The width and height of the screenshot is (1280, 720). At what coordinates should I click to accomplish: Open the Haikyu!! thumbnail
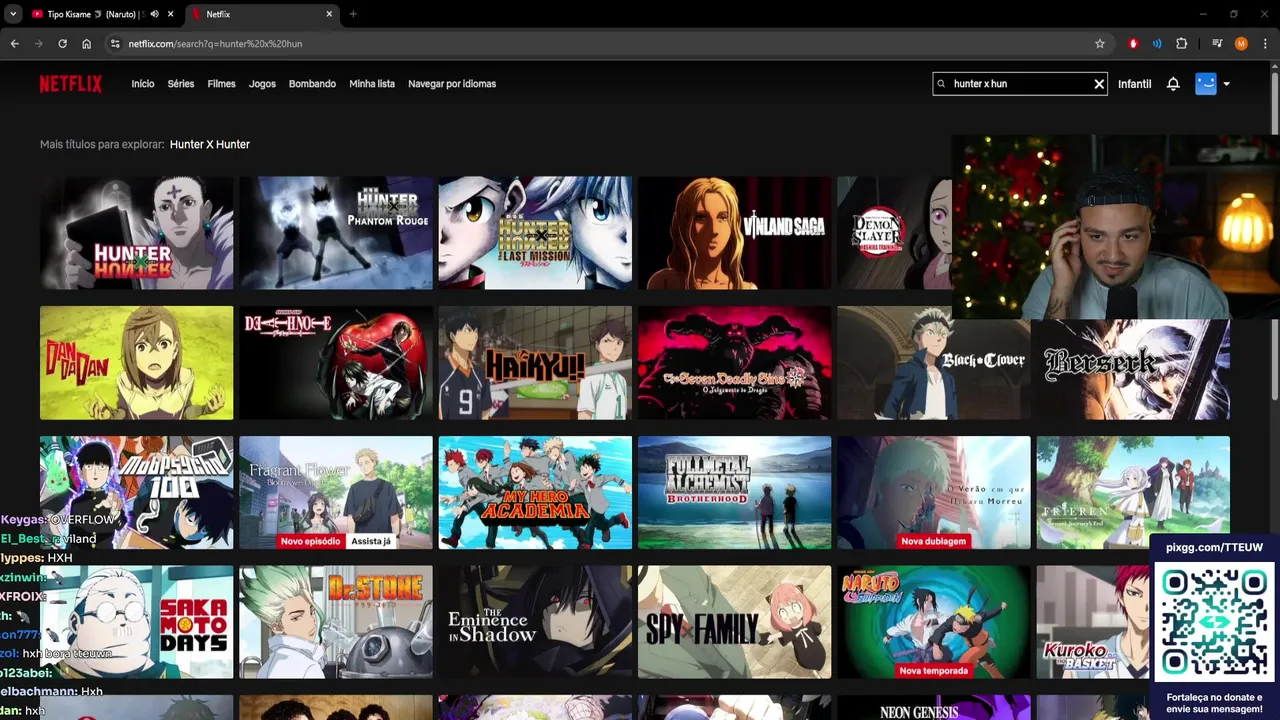point(535,363)
